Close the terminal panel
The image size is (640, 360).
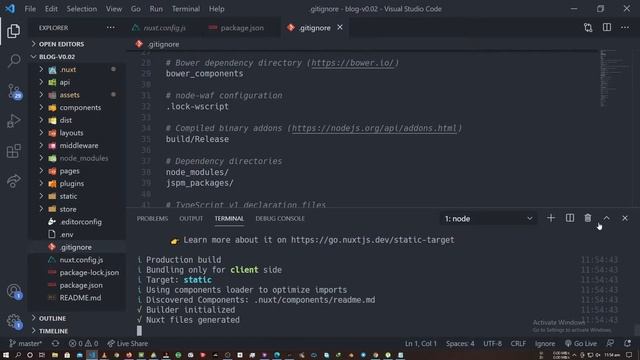tap(625, 218)
